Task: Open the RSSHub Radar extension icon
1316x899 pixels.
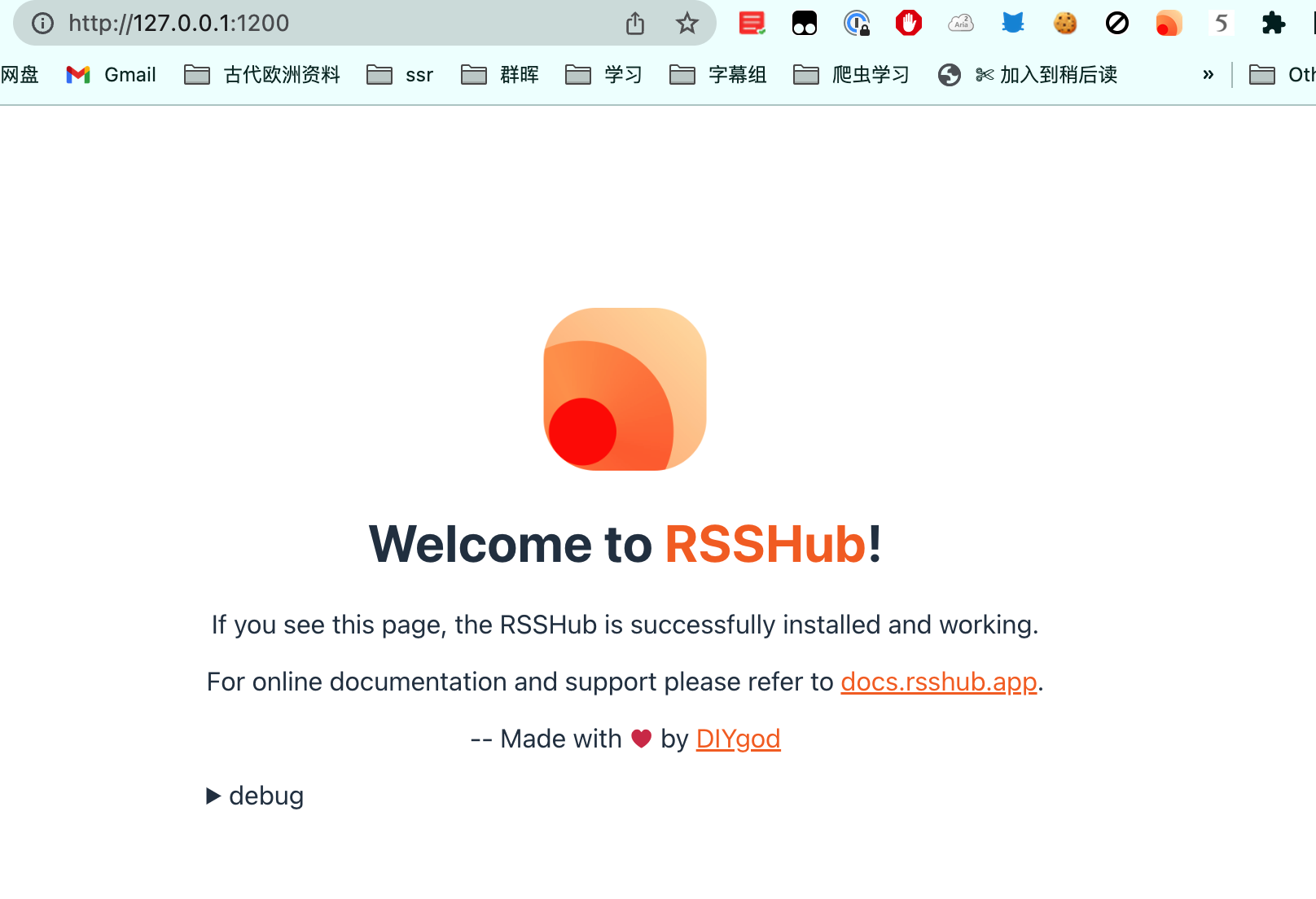Action: point(1169,24)
